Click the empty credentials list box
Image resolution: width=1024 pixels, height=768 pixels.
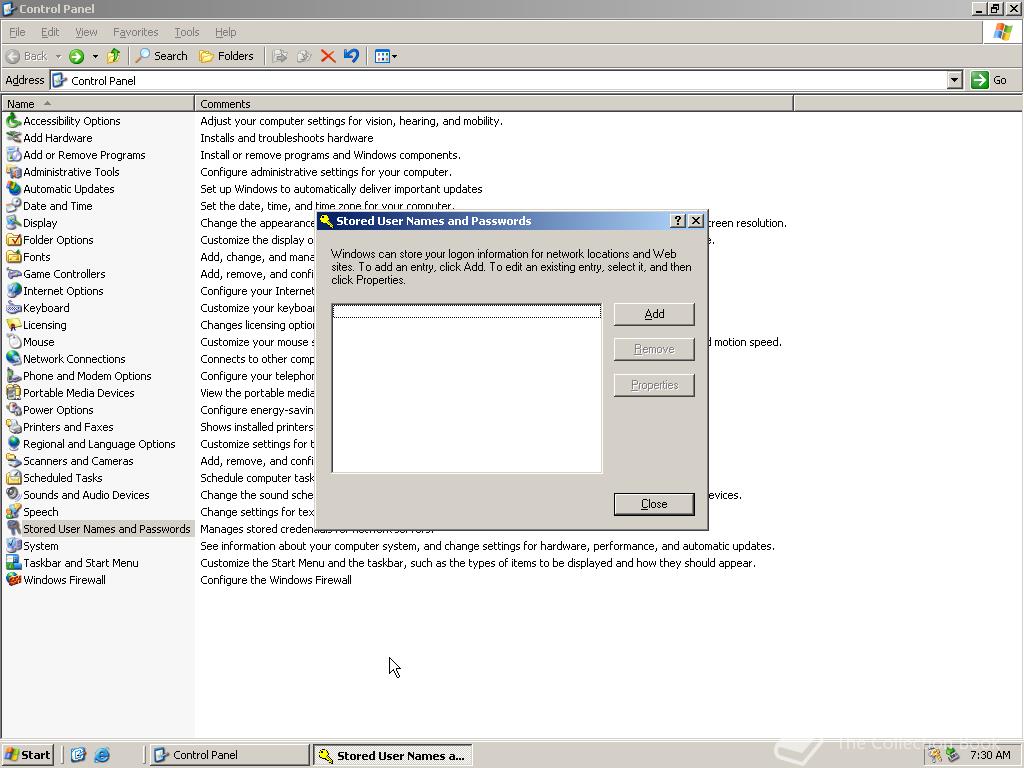coord(466,388)
